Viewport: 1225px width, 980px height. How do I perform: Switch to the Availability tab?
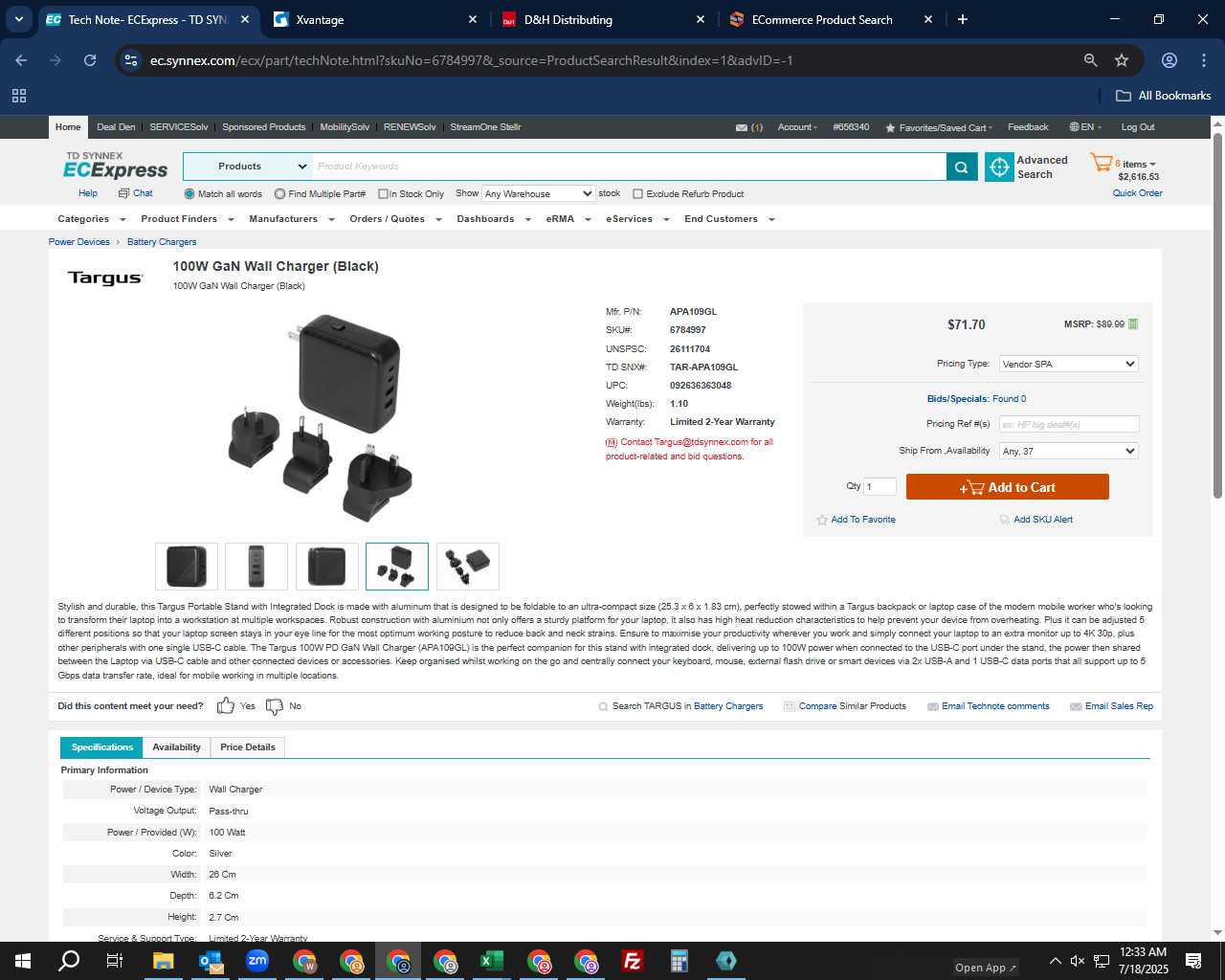(x=176, y=747)
